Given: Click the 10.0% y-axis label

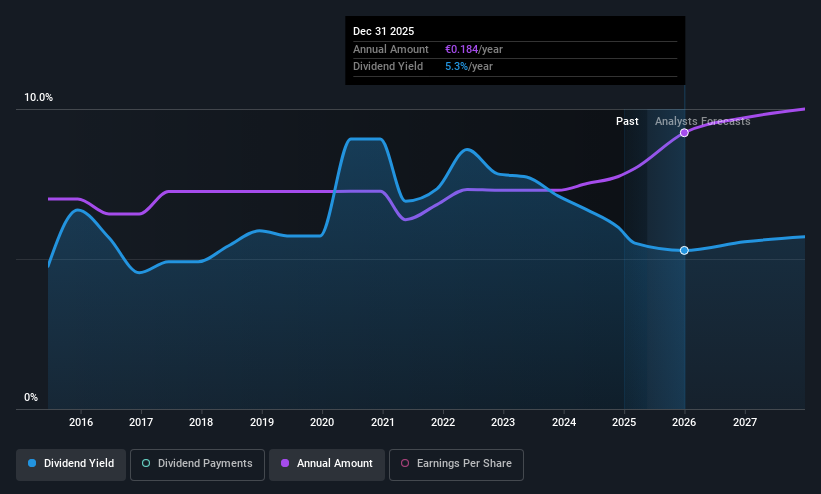Looking at the screenshot, I should (38, 97).
